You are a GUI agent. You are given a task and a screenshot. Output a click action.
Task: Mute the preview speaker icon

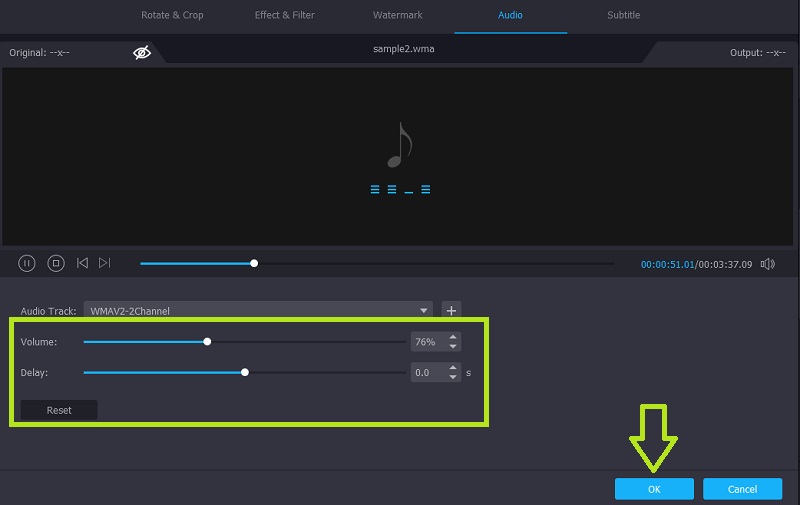pyautogui.click(x=767, y=264)
